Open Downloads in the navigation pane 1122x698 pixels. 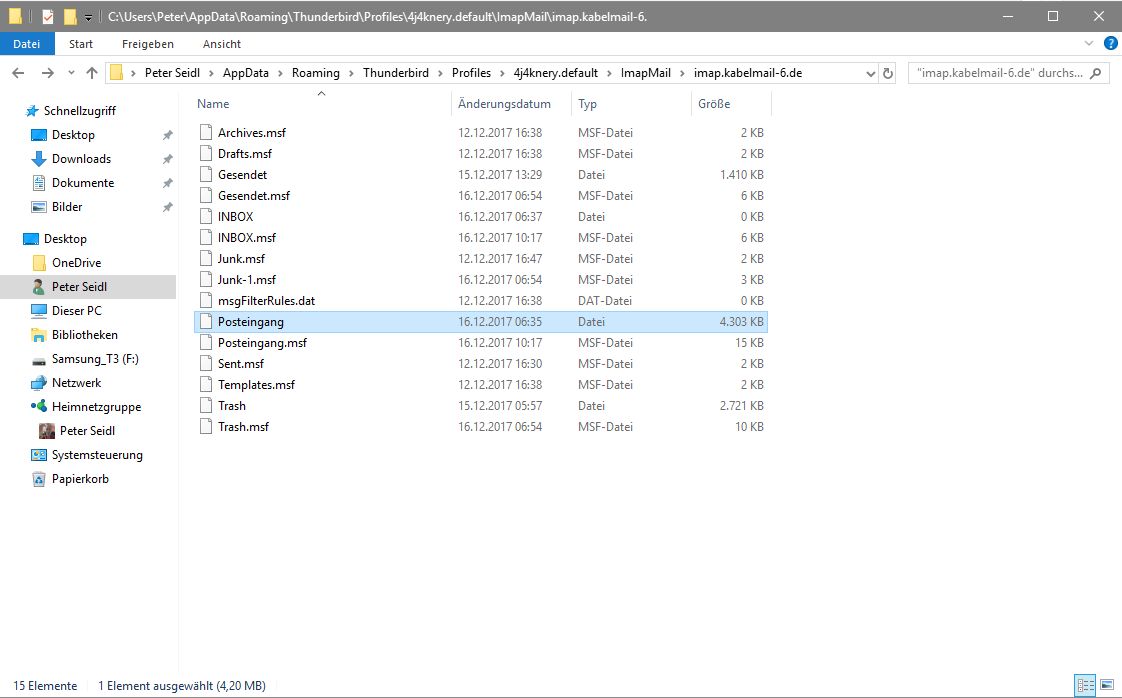[x=81, y=159]
